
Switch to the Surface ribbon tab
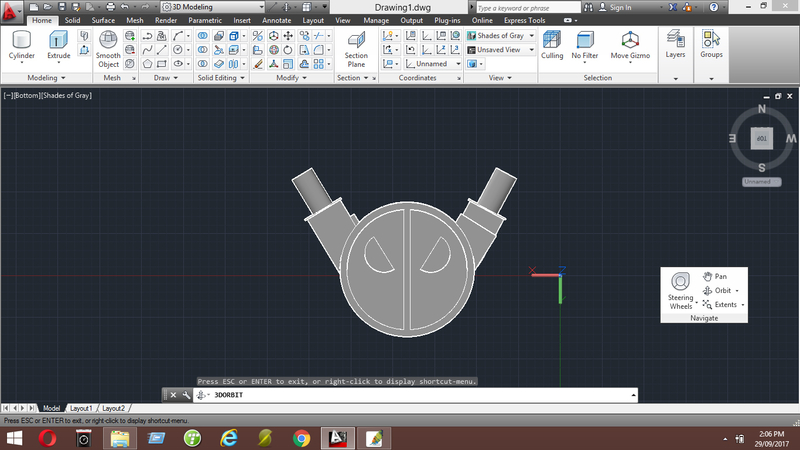103,20
